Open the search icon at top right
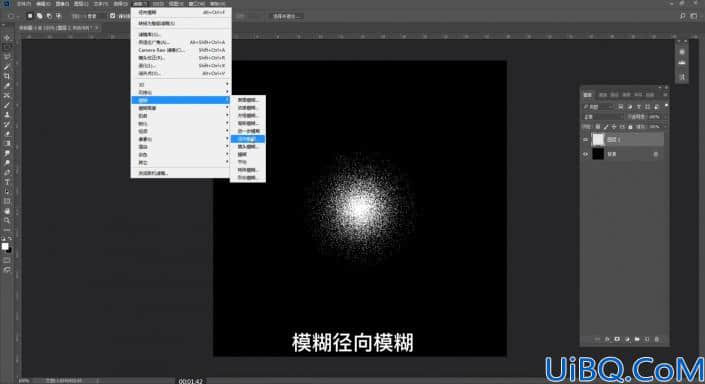 [x=683, y=16]
